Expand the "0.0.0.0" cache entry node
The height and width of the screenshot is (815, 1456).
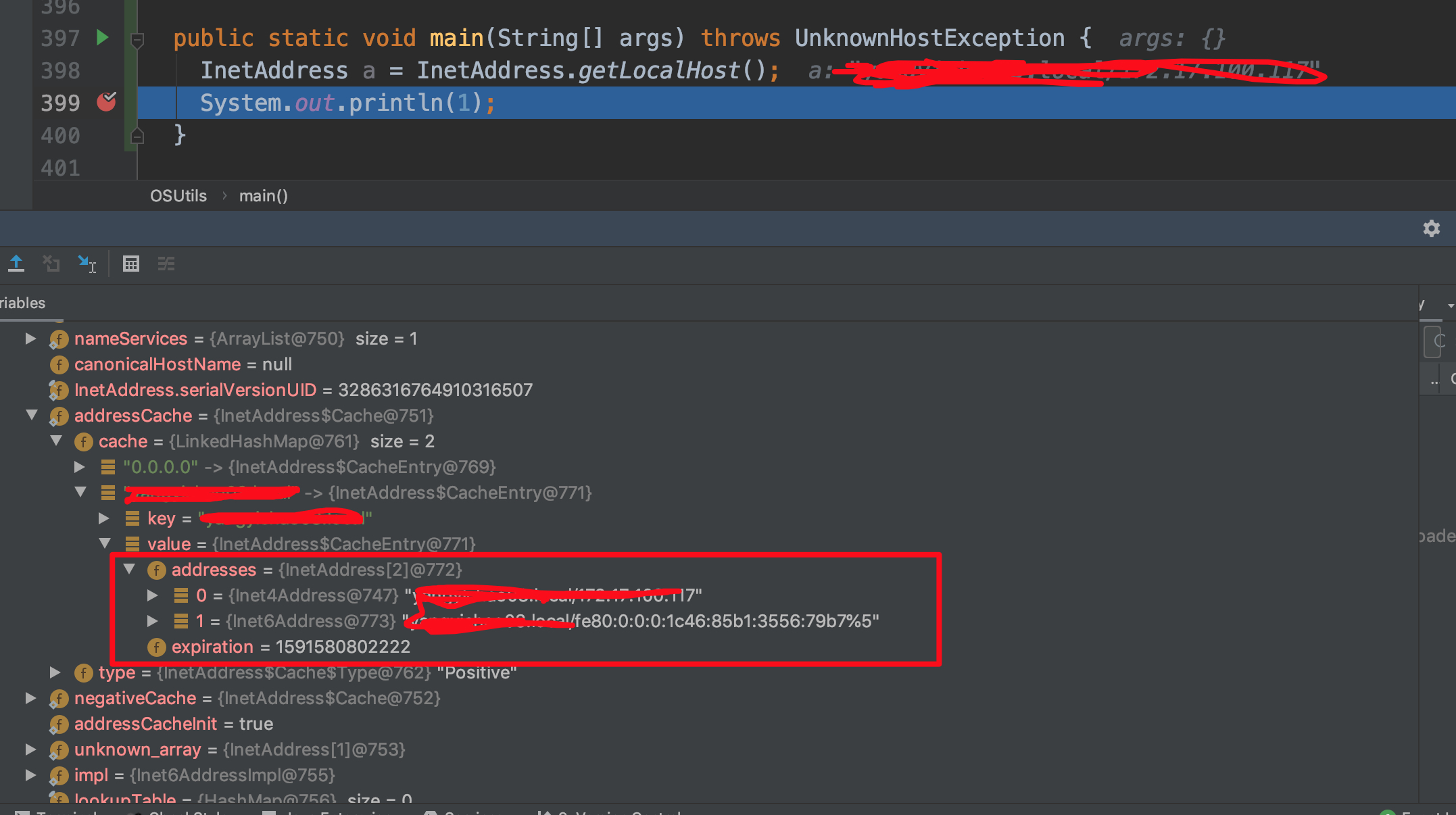(x=79, y=466)
